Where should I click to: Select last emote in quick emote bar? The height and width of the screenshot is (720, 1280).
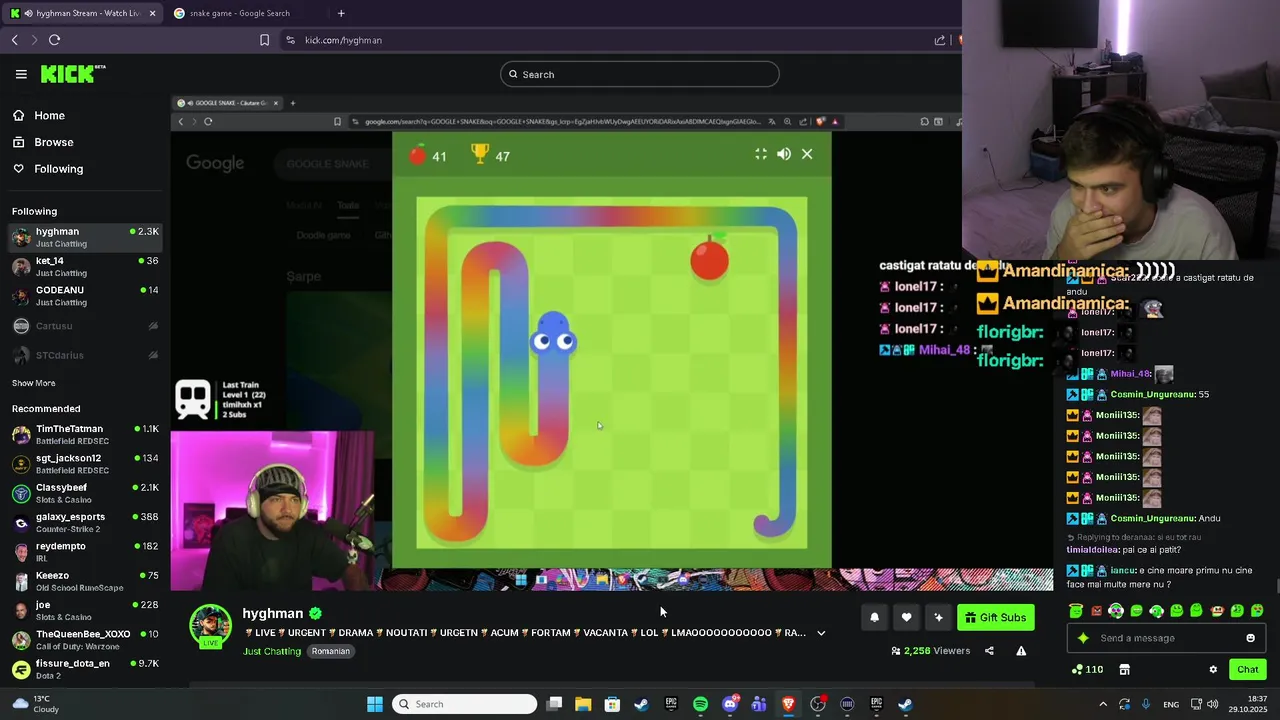tap(1257, 611)
